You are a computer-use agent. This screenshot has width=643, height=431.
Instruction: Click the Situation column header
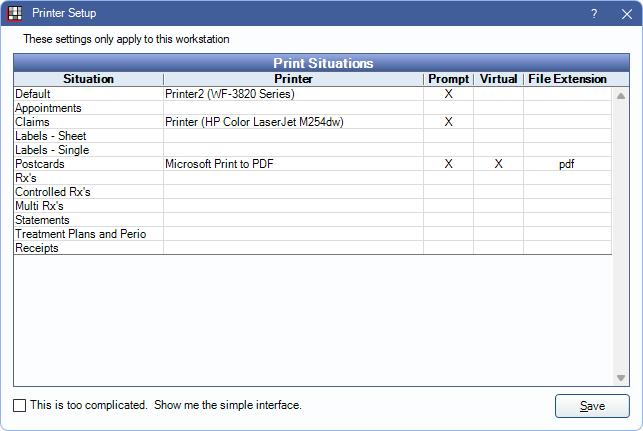(x=88, y=79)
